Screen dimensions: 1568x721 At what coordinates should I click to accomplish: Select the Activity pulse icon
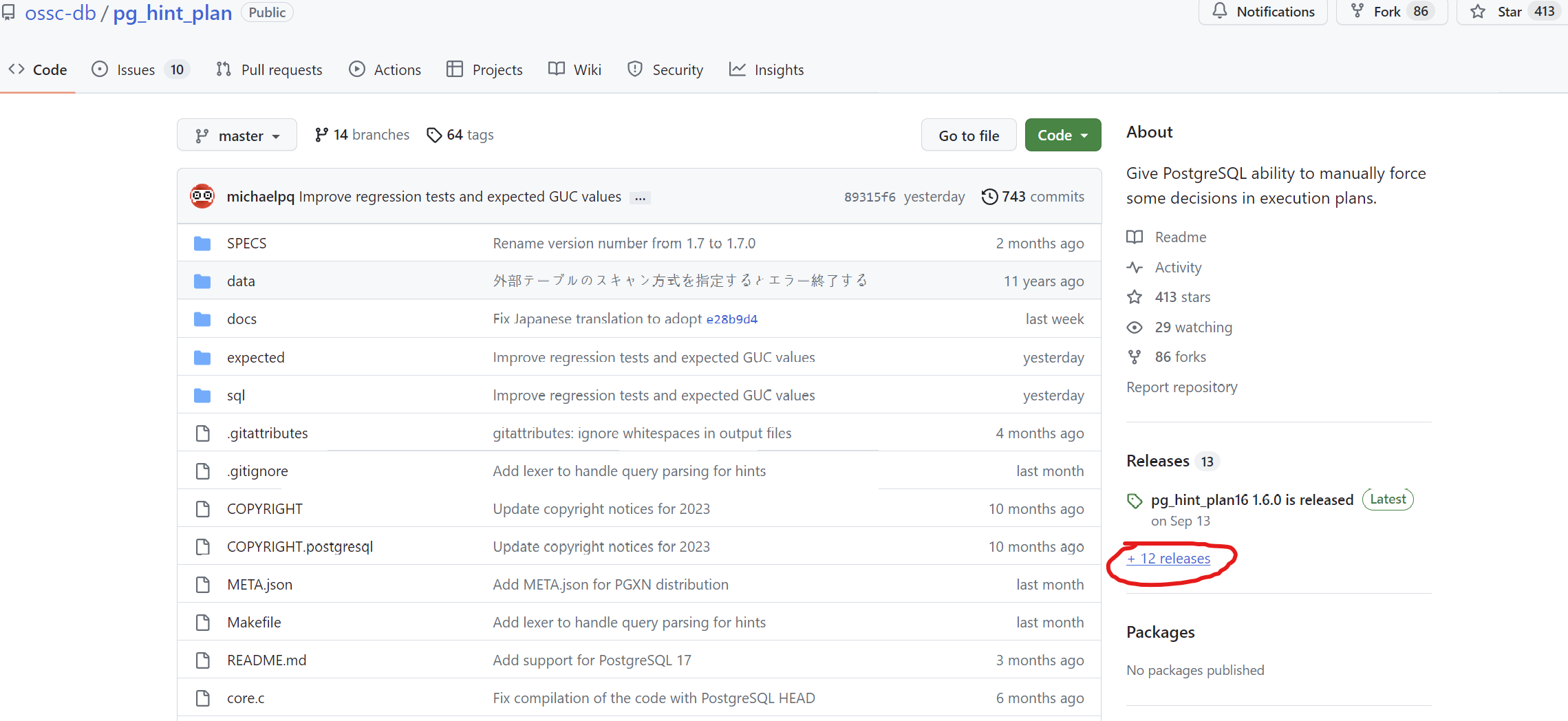pos(1135,267)
